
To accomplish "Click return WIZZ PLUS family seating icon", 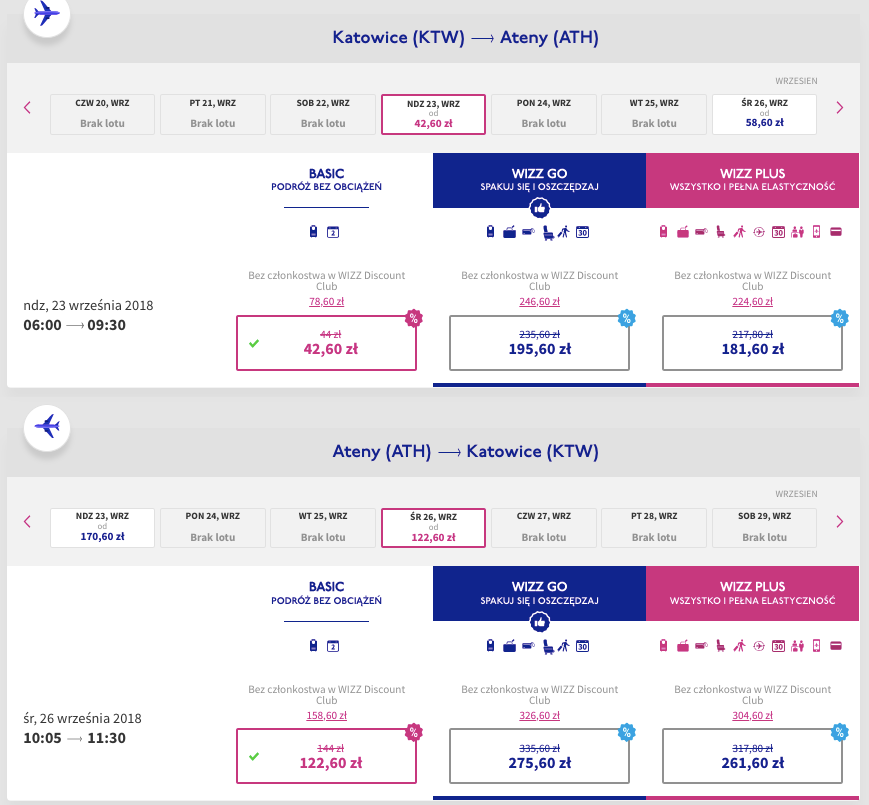I will point(797,646).
